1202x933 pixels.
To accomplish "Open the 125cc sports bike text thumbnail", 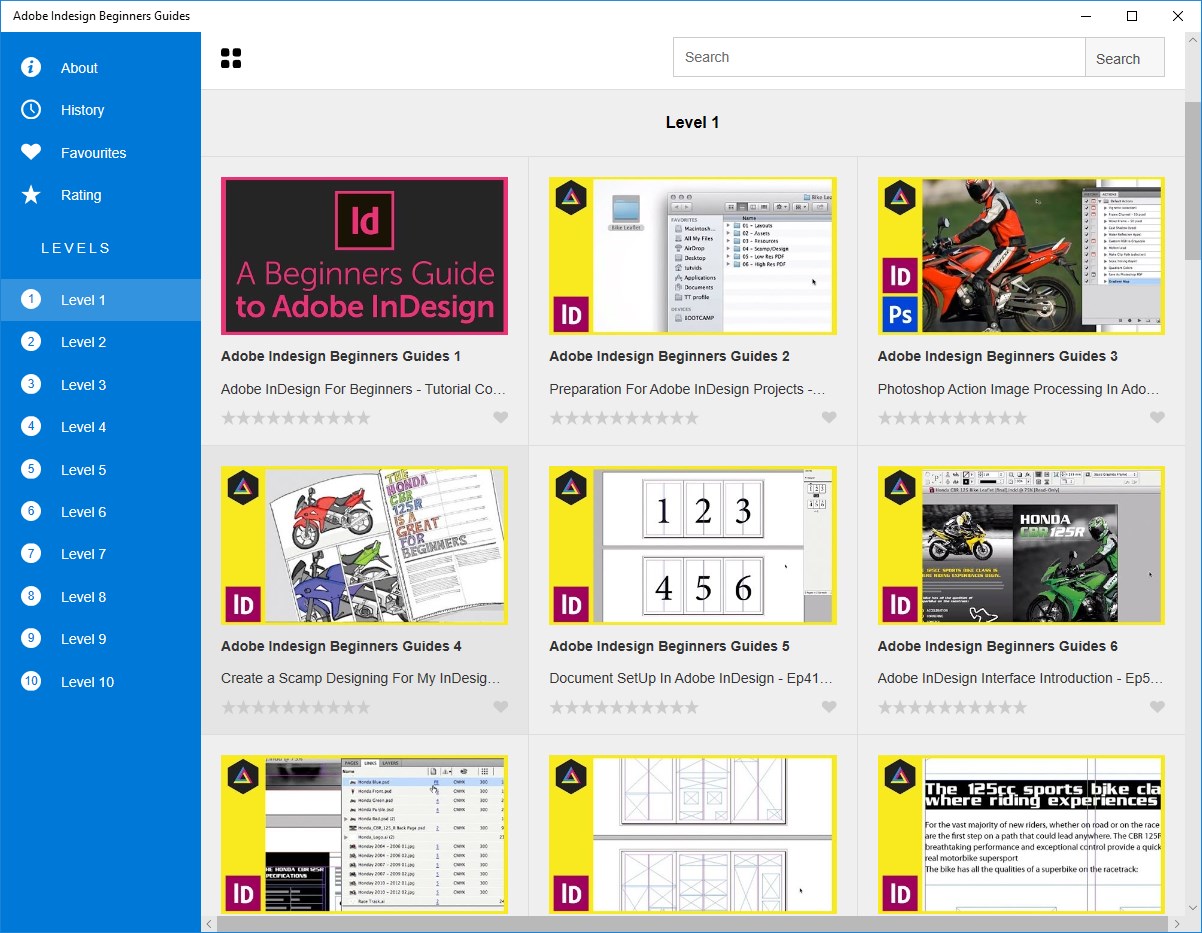I will [x=1021, y=834].
